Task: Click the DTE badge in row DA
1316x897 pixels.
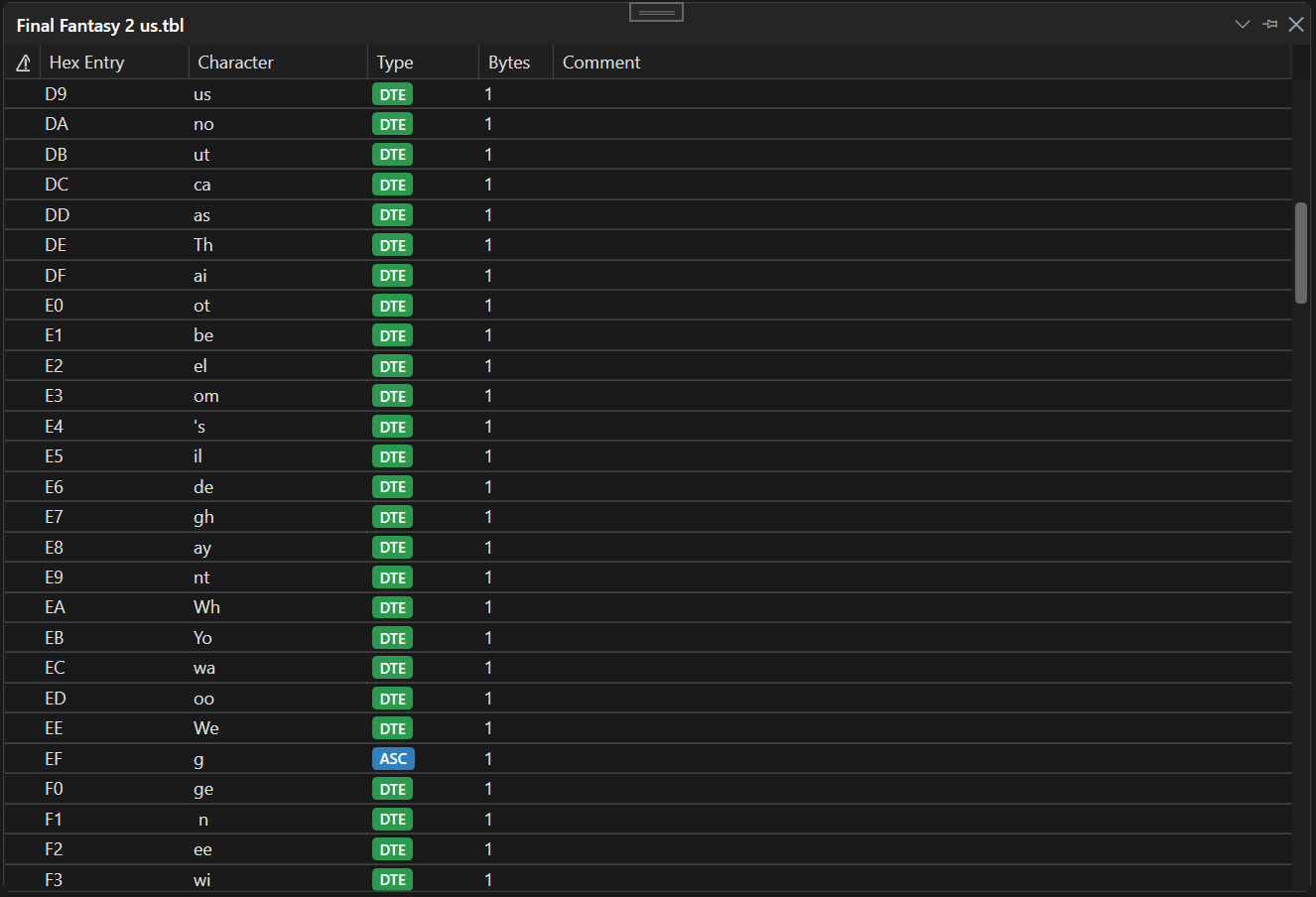Action: (x=393, y=124)
